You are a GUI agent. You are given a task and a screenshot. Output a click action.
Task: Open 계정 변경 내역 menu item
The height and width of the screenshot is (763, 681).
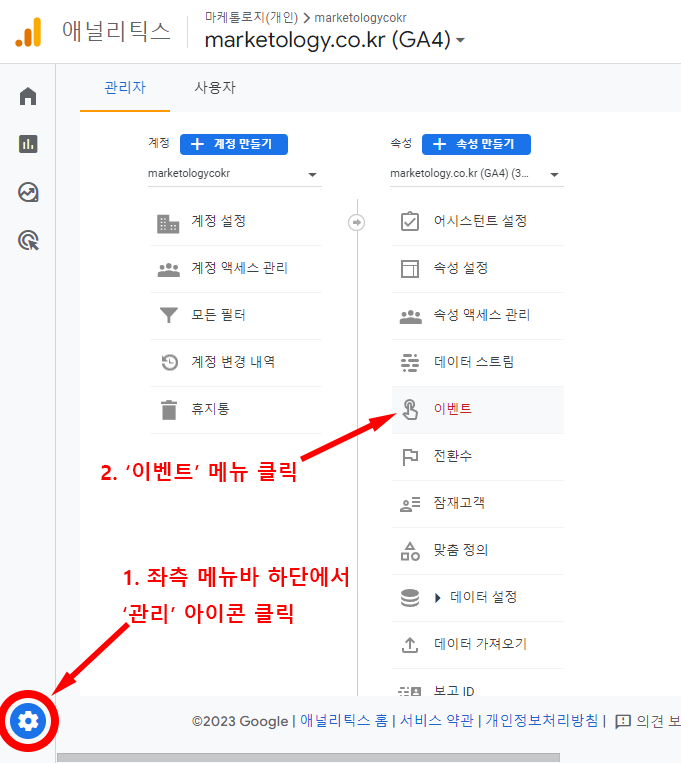coord(236,363)
